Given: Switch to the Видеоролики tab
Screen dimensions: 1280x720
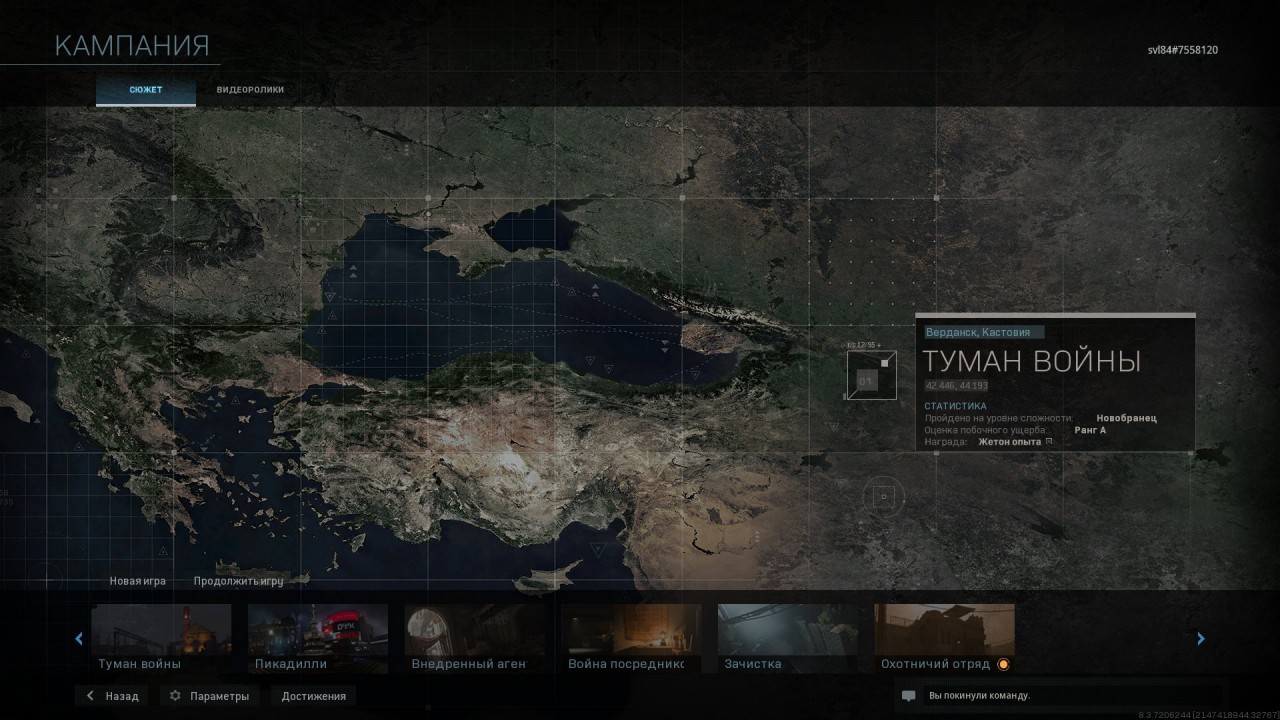Looking at the screenshot, I should (x=250, y=90).
